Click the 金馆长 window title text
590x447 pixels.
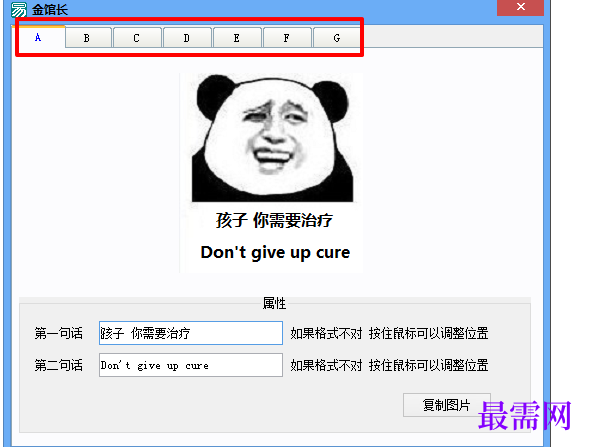[50, 10]
